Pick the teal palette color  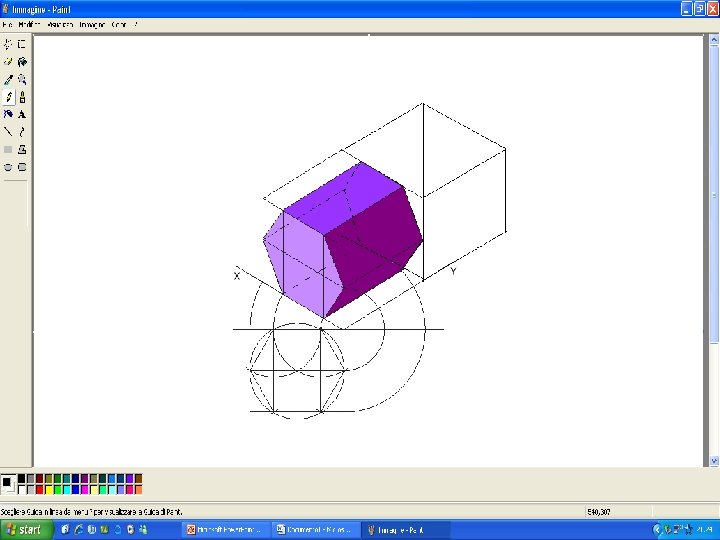(67, 479)
